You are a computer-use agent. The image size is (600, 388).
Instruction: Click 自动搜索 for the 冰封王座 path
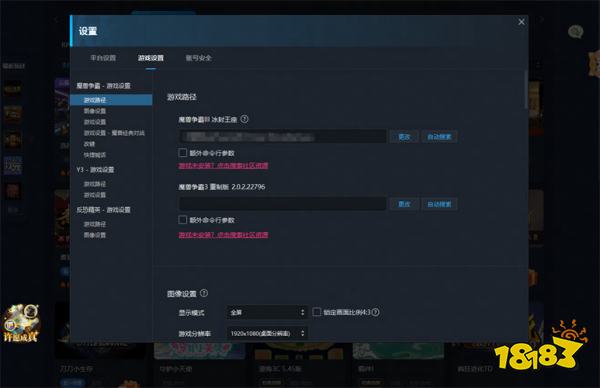(x=439, y=137)
